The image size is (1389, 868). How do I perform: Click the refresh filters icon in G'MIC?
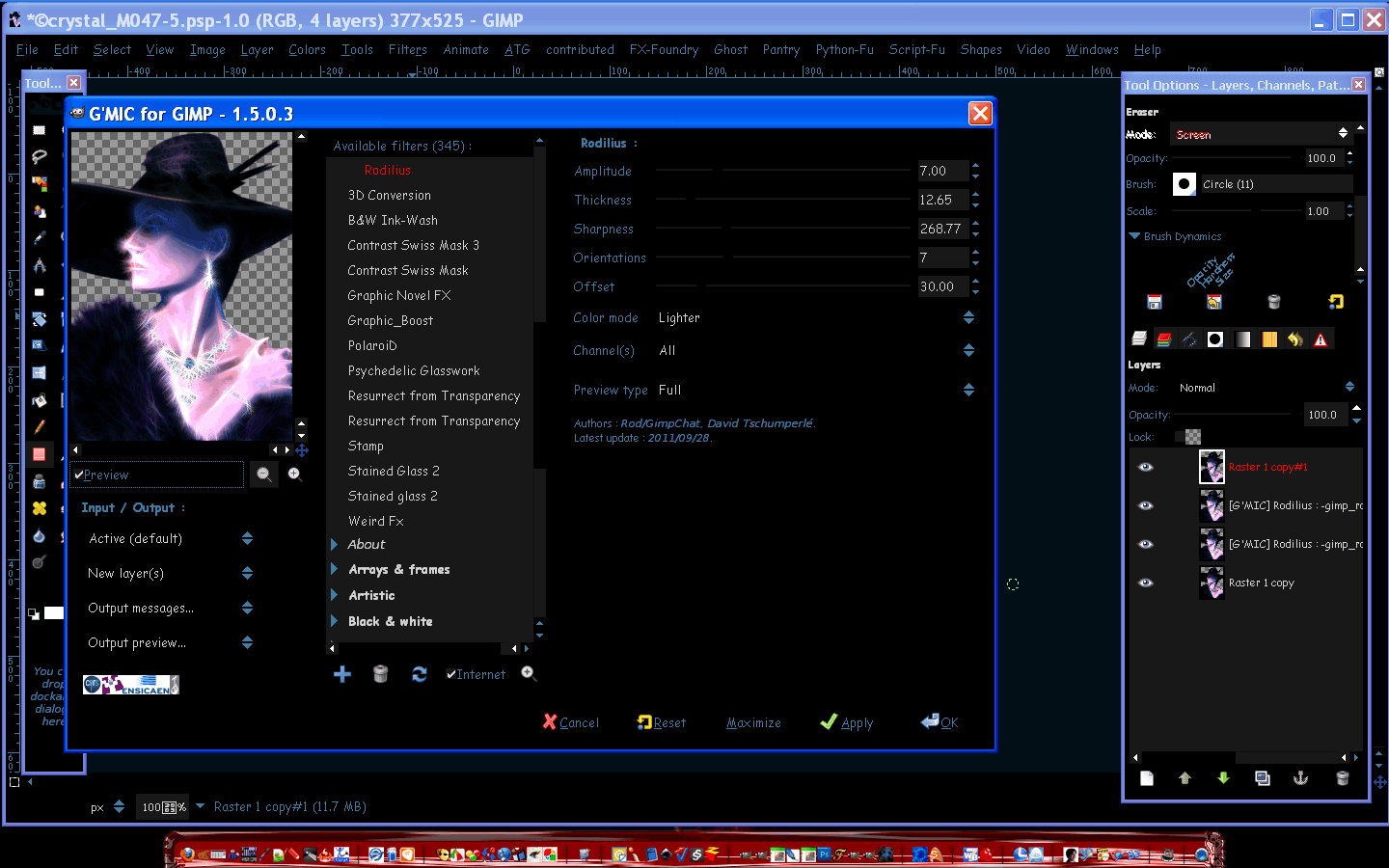tap(419, 674)
